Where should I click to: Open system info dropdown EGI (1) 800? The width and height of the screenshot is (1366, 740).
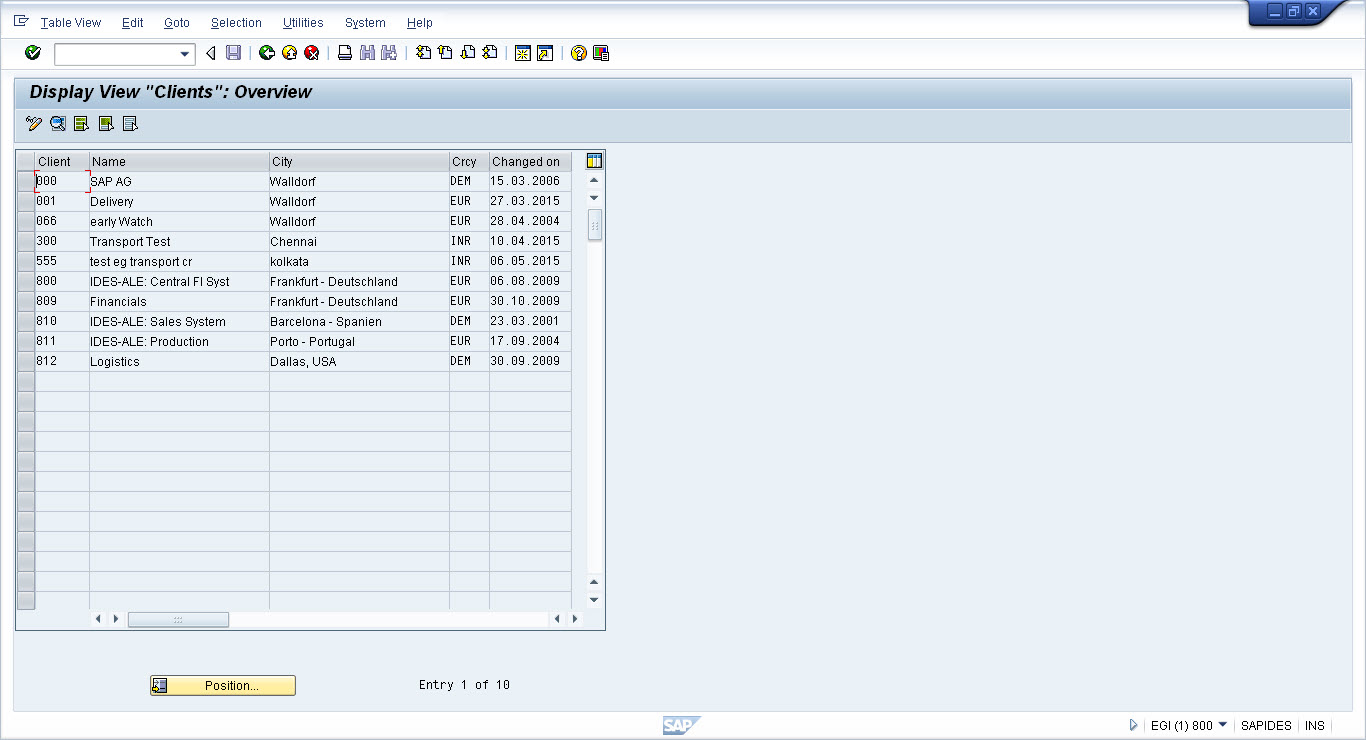pos(1189,725)
